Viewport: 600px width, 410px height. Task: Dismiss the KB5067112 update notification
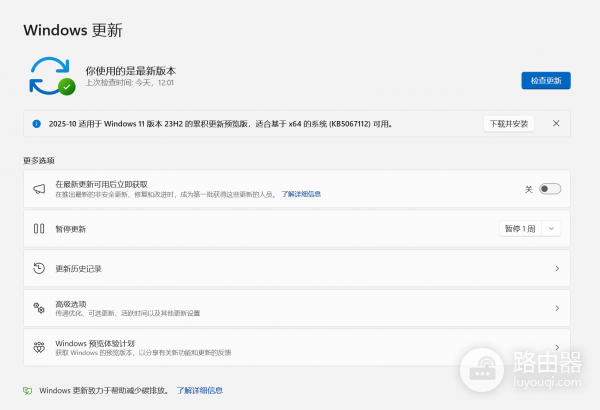[x=556, y=123]
